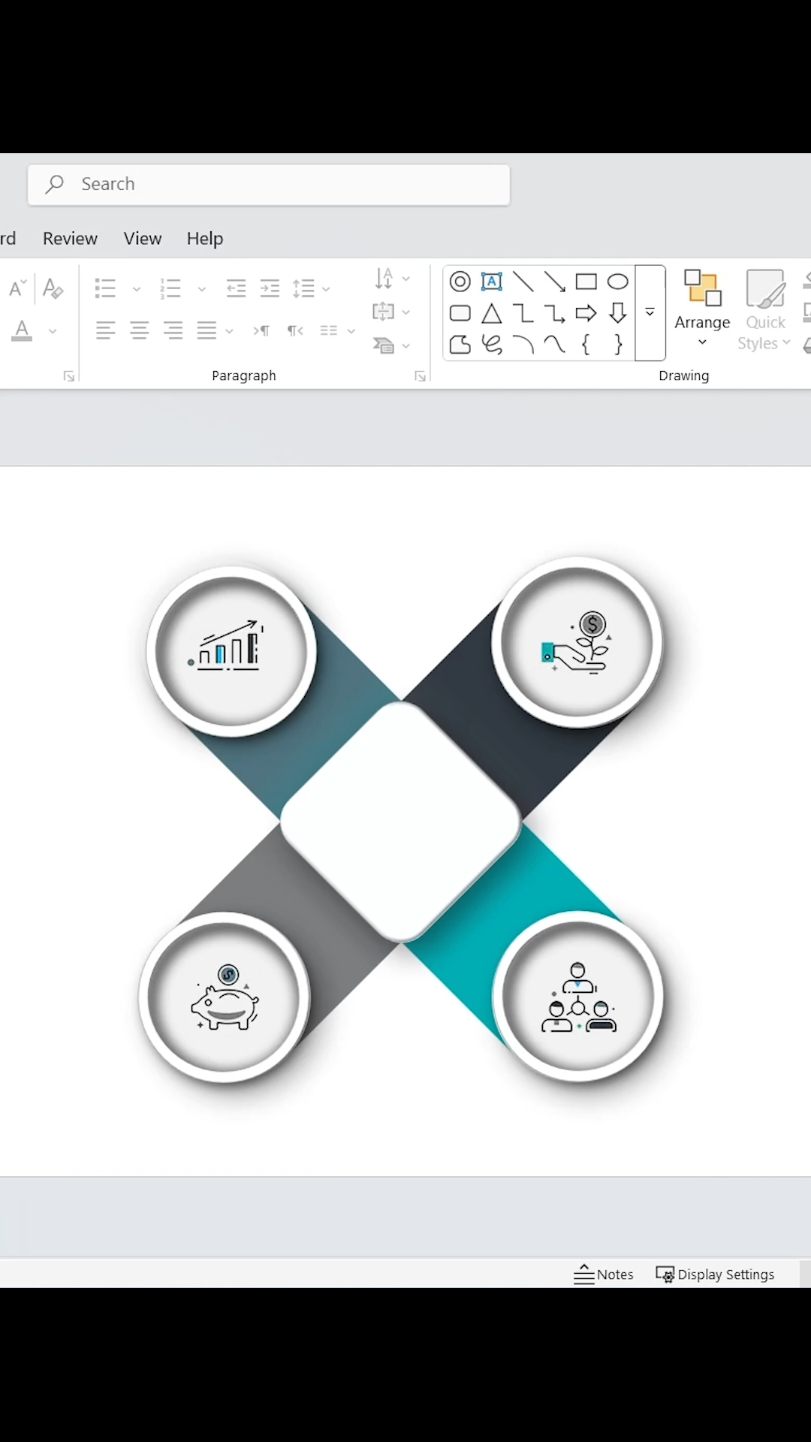Open Display Settings
The height and width of the screenshot is (1442, 811).
pos(716,1274)
